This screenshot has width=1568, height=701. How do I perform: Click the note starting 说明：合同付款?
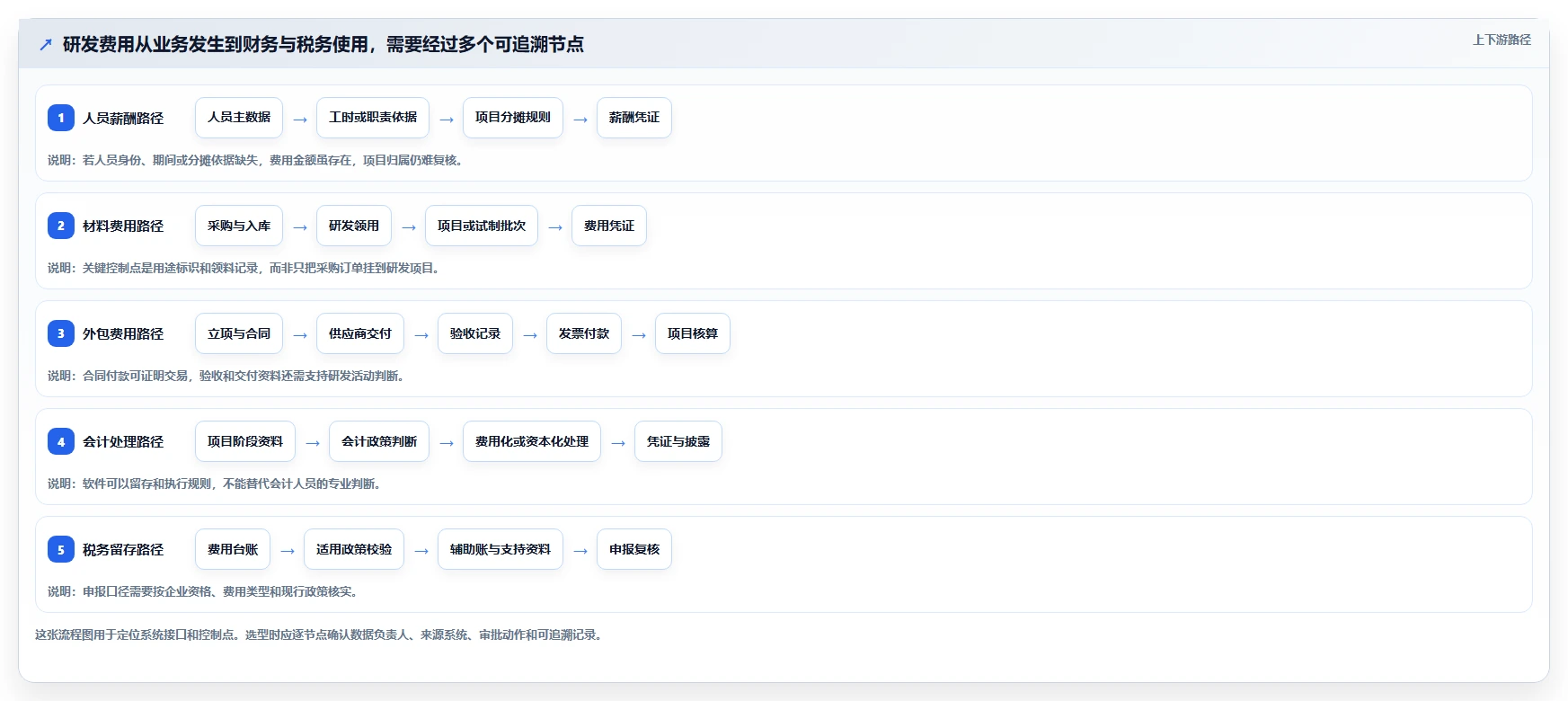coord(226,376)
